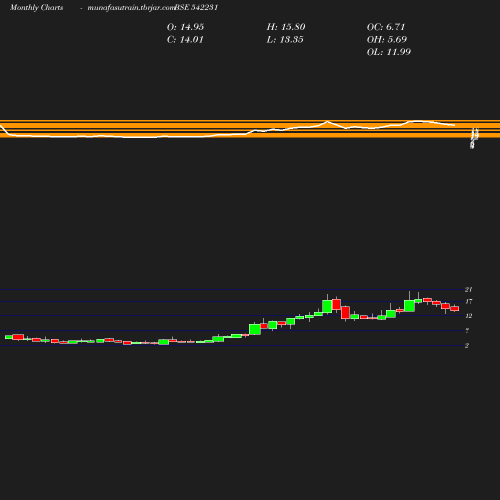The width and height of the screenshot is (500, 500).
Task: Click the price axis label '7'
Action: pos(467,331)
